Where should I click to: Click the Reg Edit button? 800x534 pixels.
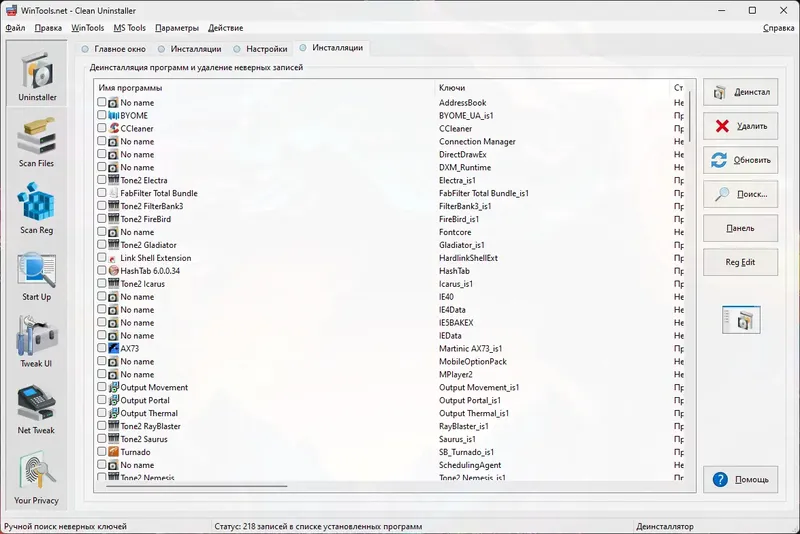point(741,262)
